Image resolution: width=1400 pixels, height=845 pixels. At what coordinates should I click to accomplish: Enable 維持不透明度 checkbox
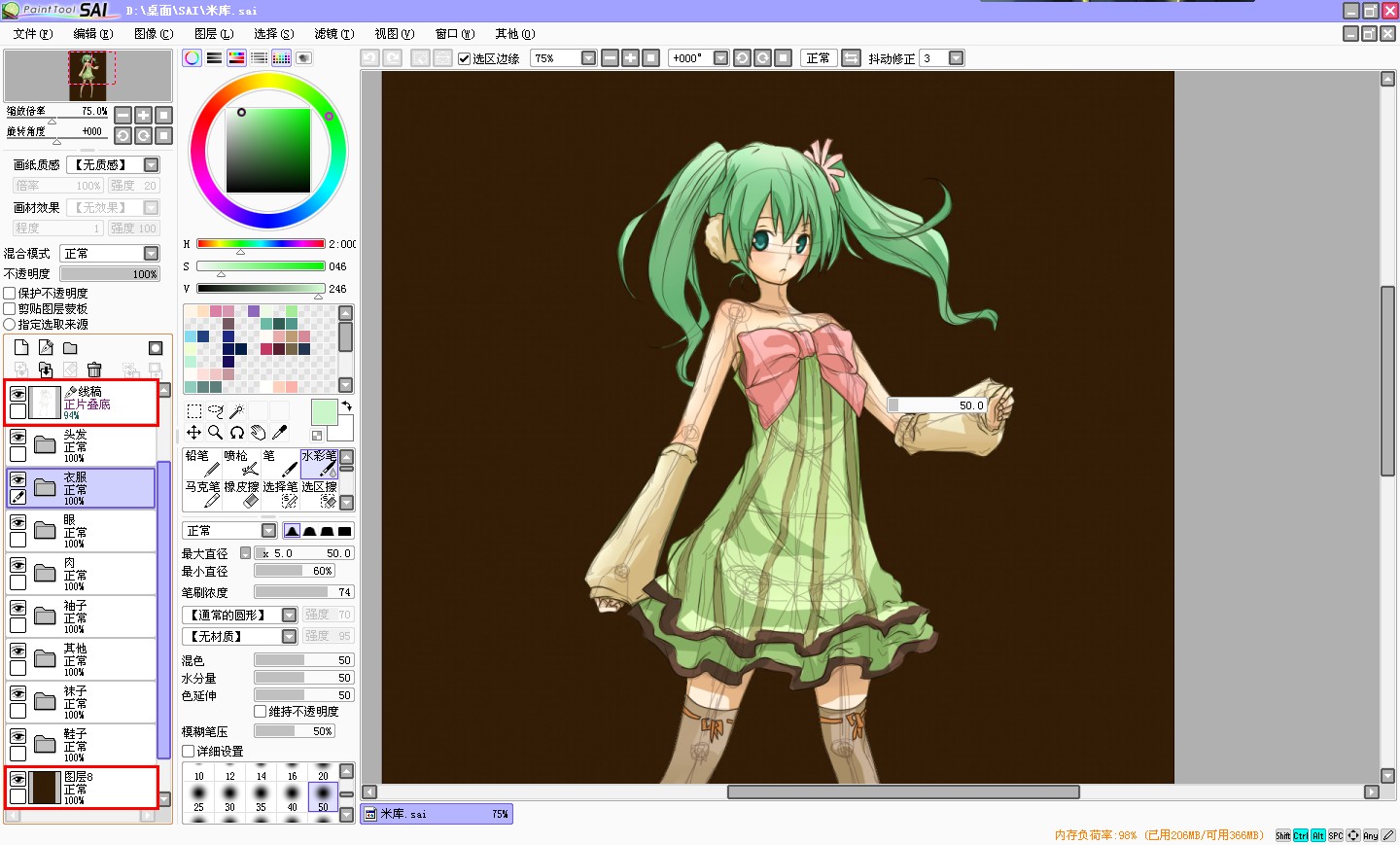pos(261,712)
